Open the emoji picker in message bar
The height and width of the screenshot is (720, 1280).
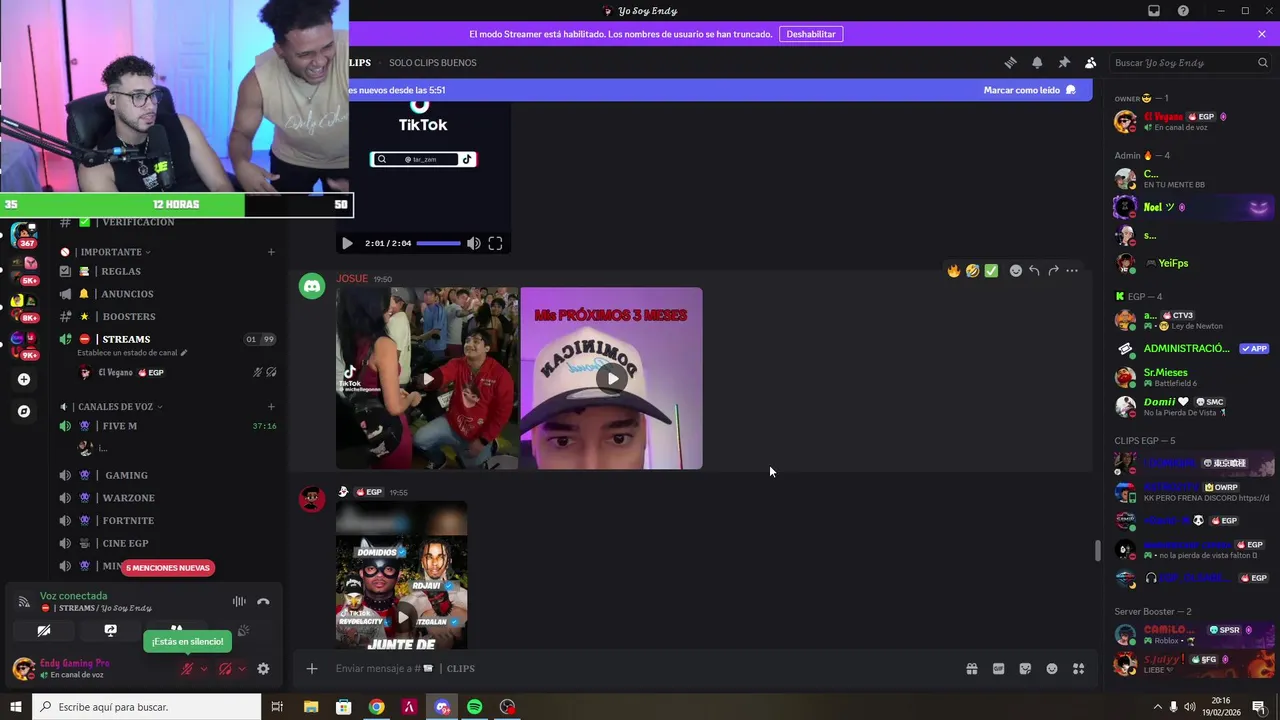click(1052, 668)
